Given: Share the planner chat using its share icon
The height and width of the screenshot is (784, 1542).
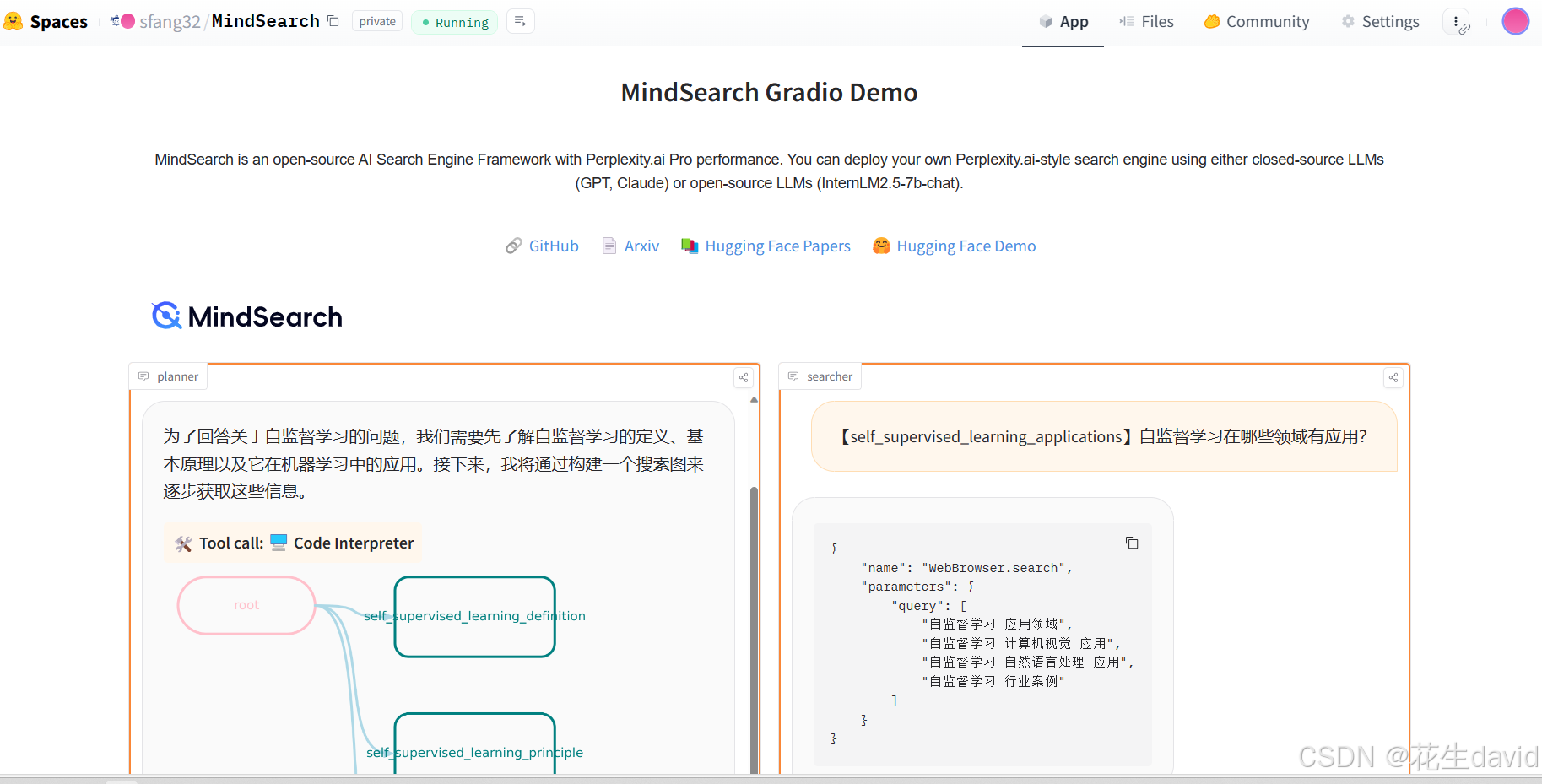Looking at the screenshot, I should coord(744,377).
